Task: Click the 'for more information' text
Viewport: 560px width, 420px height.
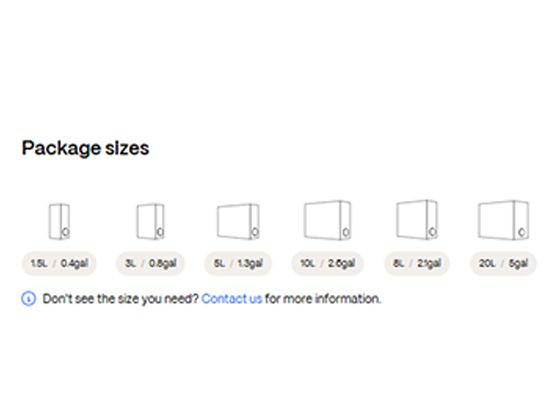Action: click(x=323, y=299)
